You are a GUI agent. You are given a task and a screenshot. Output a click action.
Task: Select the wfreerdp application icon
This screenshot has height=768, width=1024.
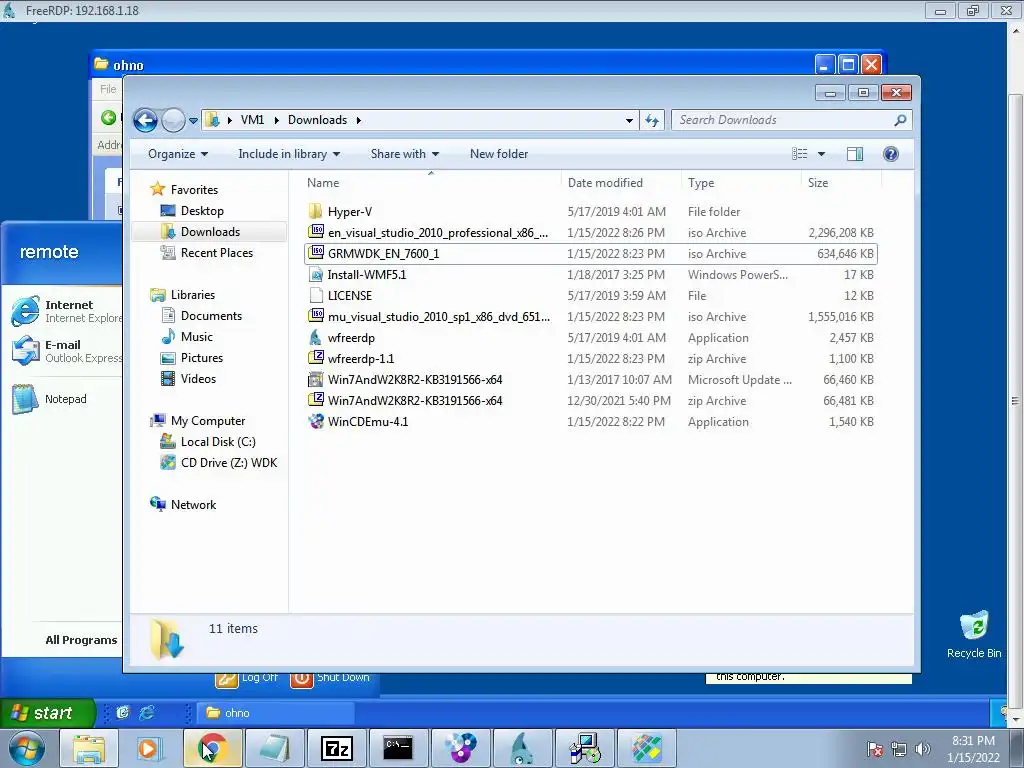click(316, 338)
